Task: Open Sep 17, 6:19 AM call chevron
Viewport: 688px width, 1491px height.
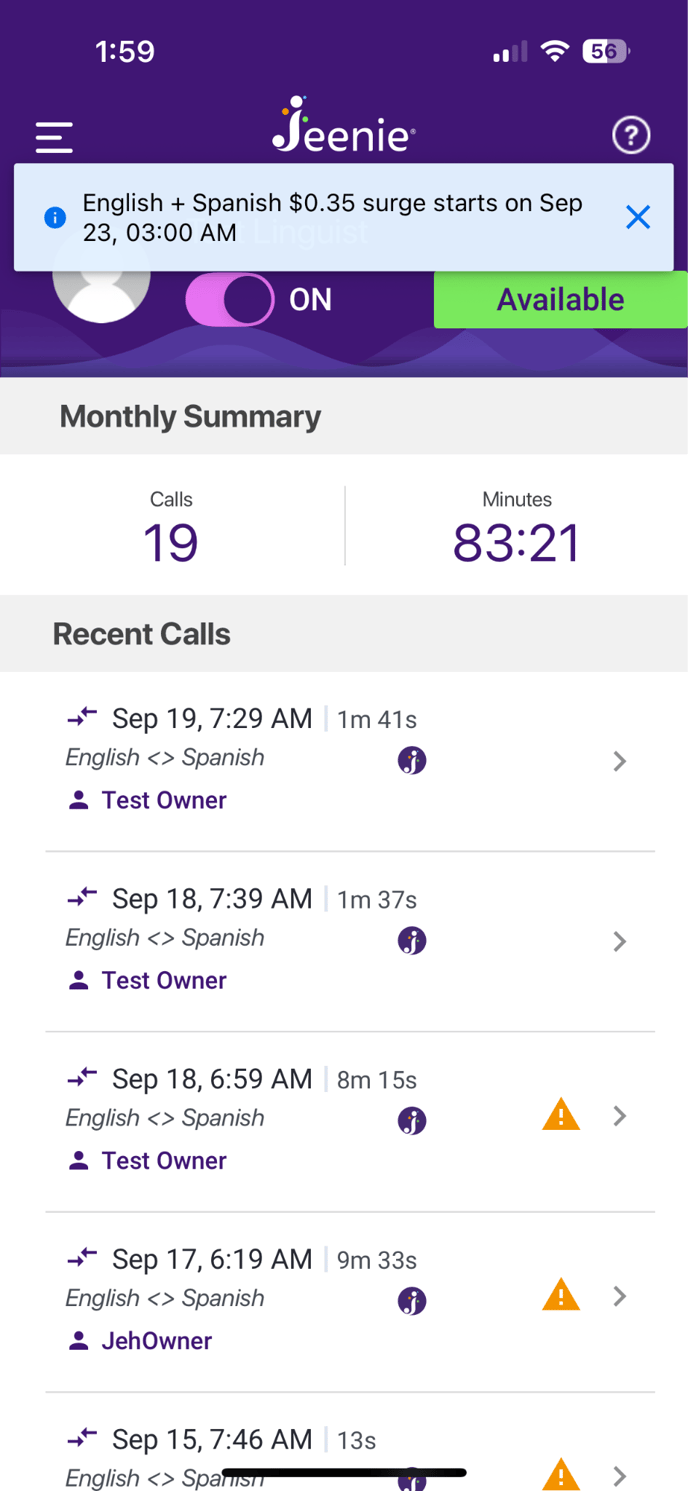Action: pyautogui.click(x=620, y=1296)
